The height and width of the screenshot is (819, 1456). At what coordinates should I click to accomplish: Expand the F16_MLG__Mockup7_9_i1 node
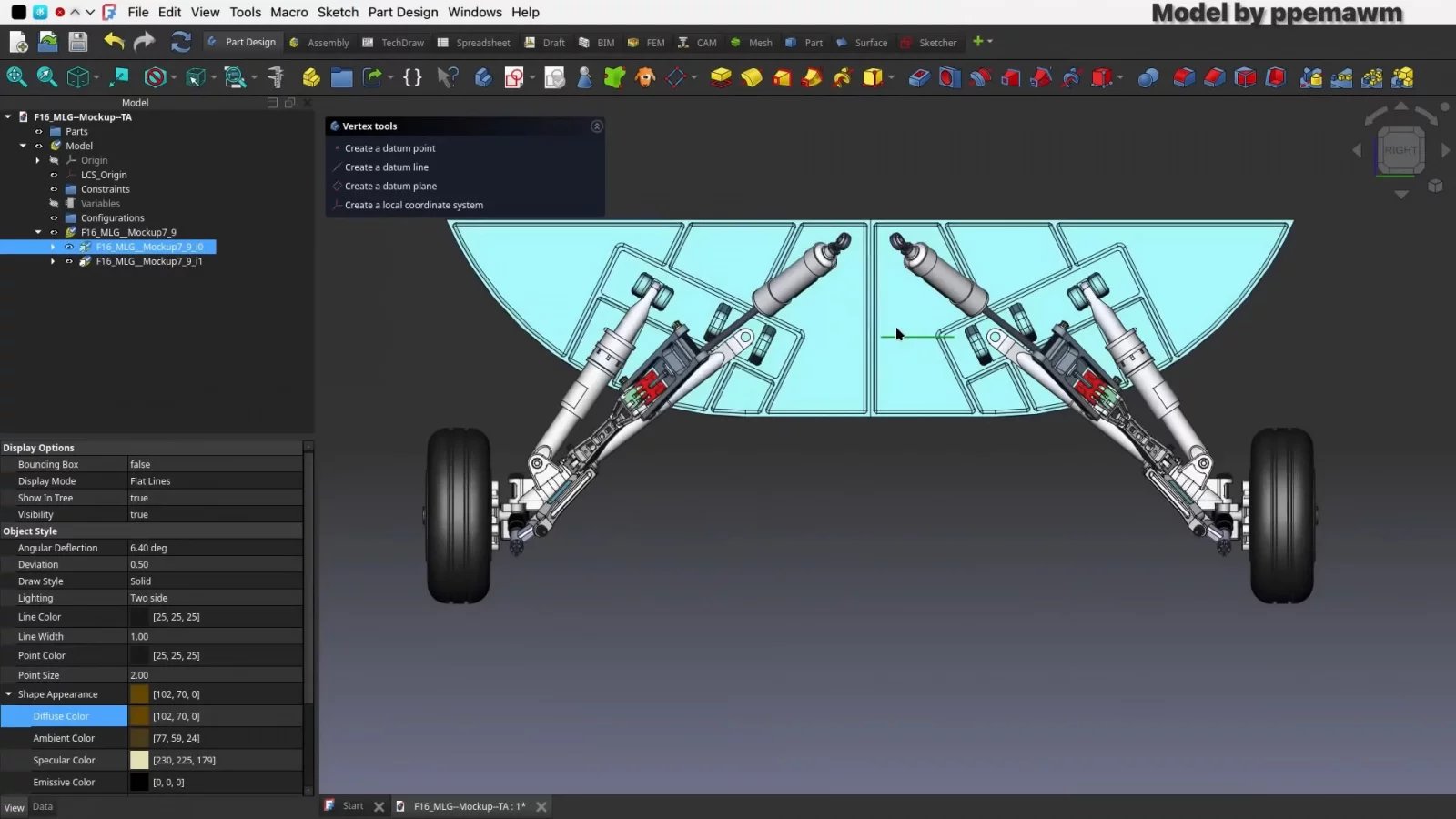(53, 261)
